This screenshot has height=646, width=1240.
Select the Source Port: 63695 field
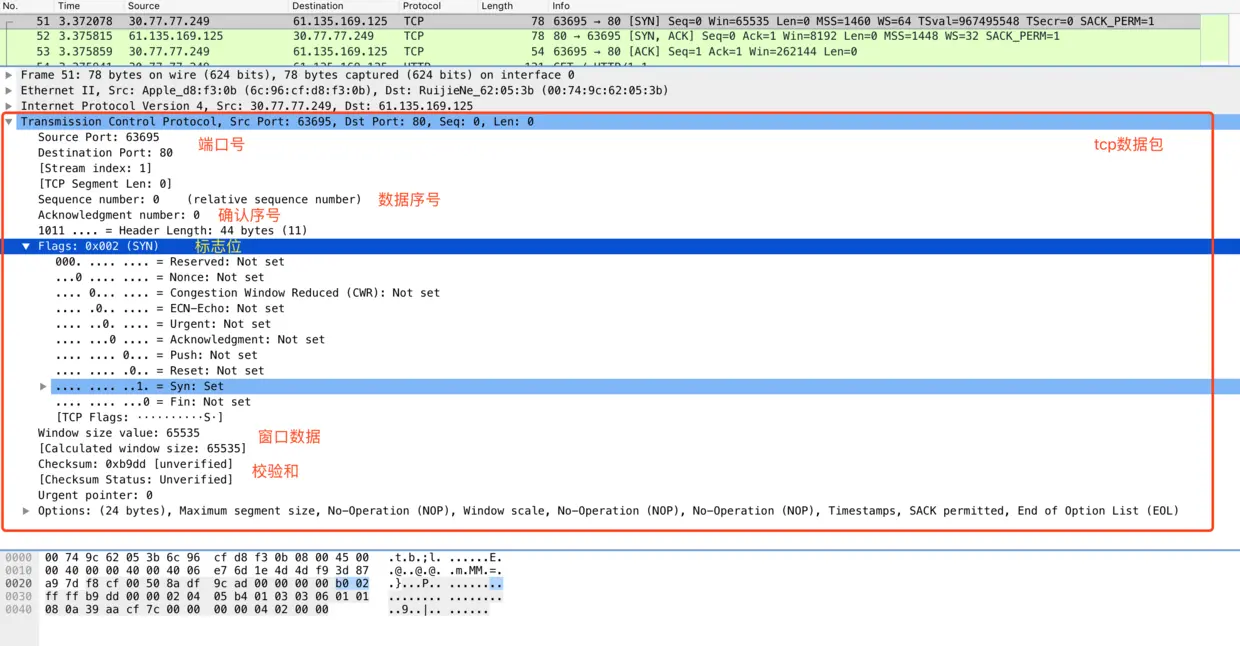(x=98, y=137)
